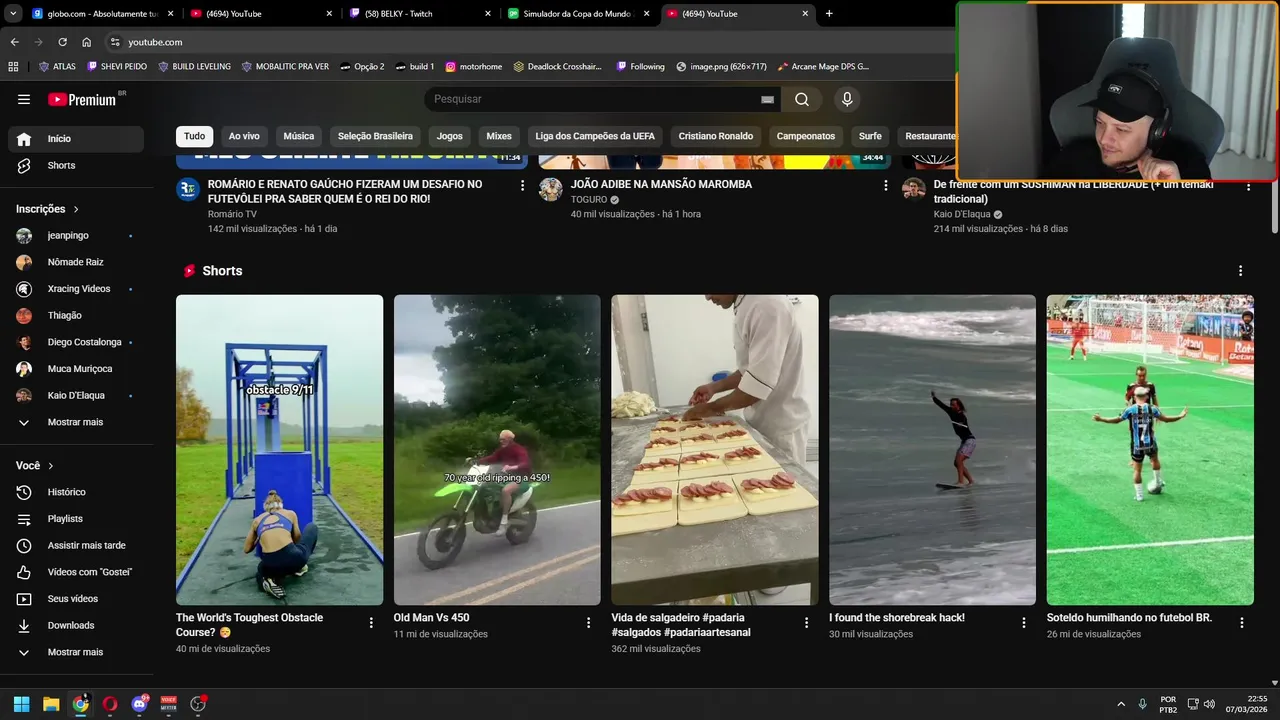Screen dimensions: 1280x720
Task: Select the Ao vivo filter chip
Action: [244, 136]
